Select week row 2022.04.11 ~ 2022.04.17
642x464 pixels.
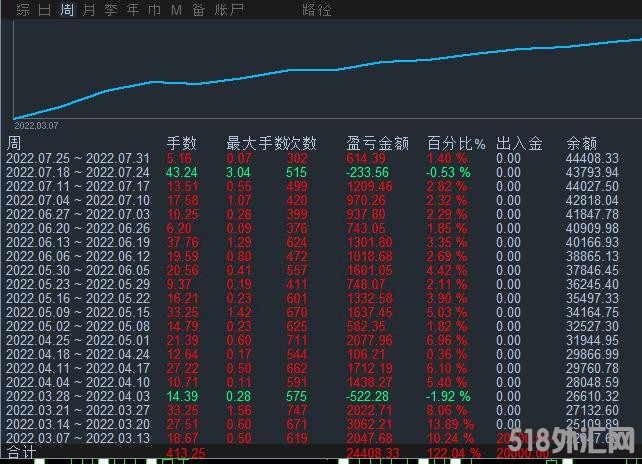pos(312,368)
